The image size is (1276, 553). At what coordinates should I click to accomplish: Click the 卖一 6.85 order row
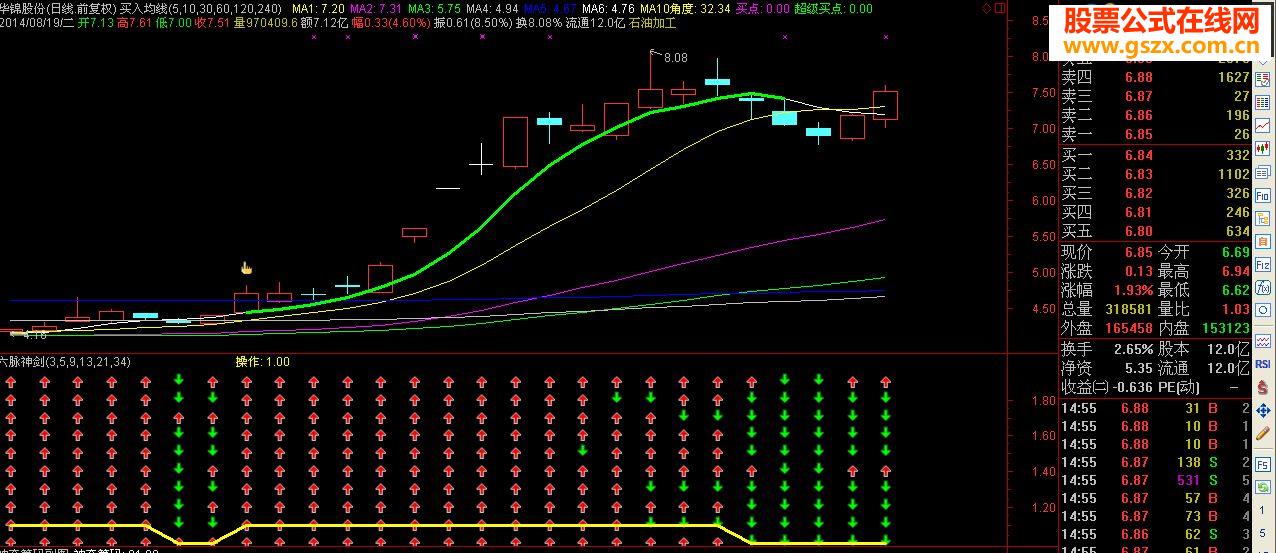pyautogui.click(x=1155, y=134)
